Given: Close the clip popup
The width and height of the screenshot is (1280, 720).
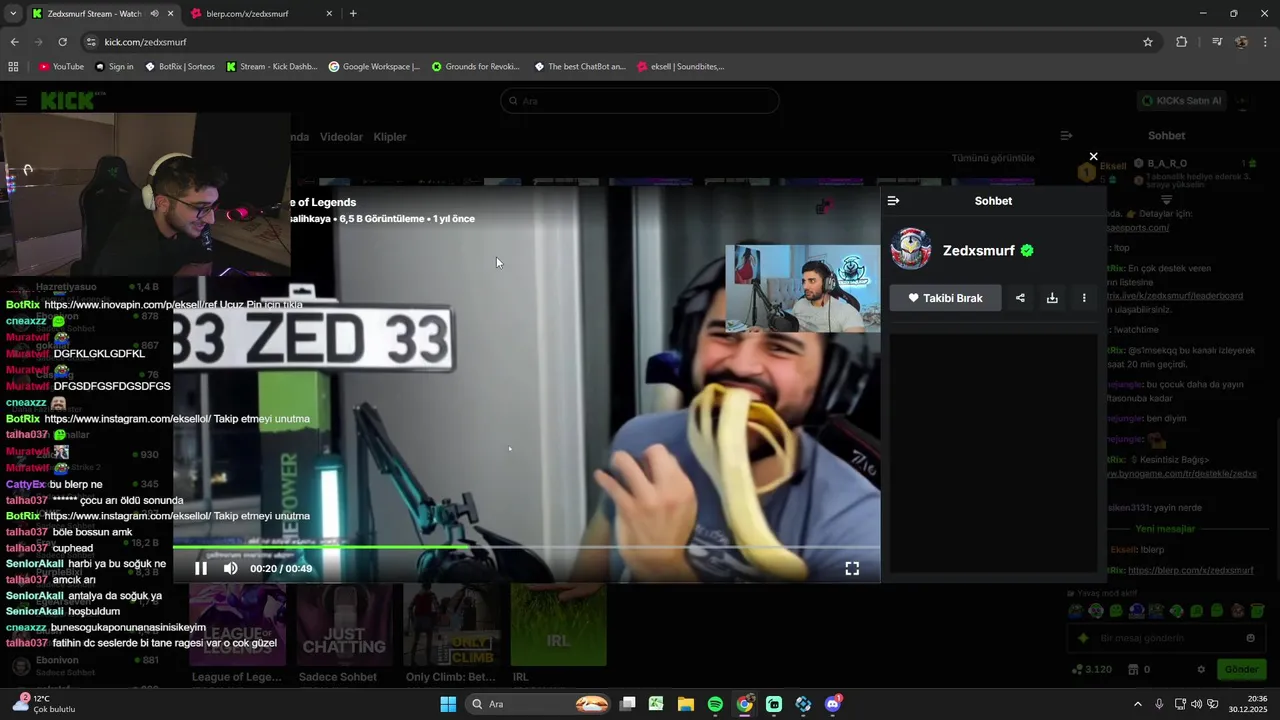Looking at the screenshot, I should point(1093,156).
